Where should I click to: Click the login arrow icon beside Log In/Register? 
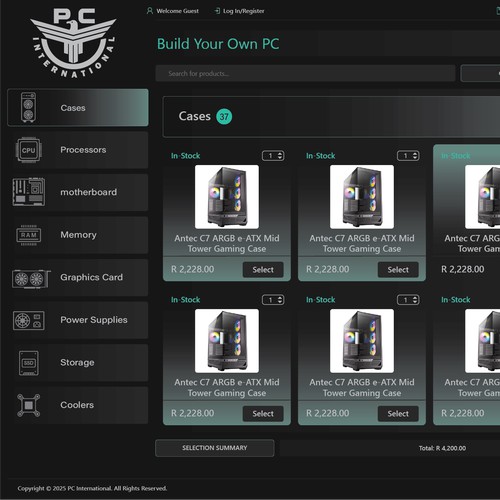click(x=217, y=11)
